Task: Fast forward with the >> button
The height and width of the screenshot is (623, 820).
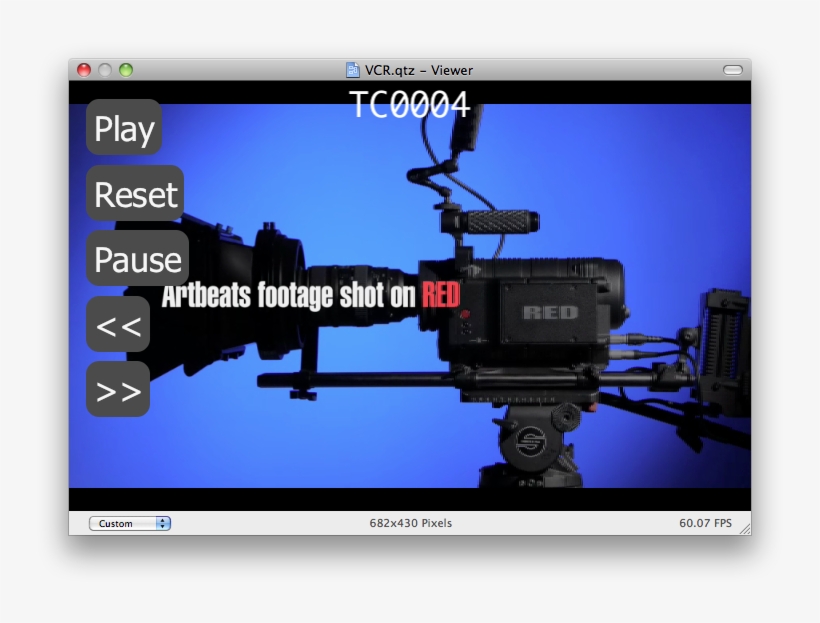Action: point(118,390)
